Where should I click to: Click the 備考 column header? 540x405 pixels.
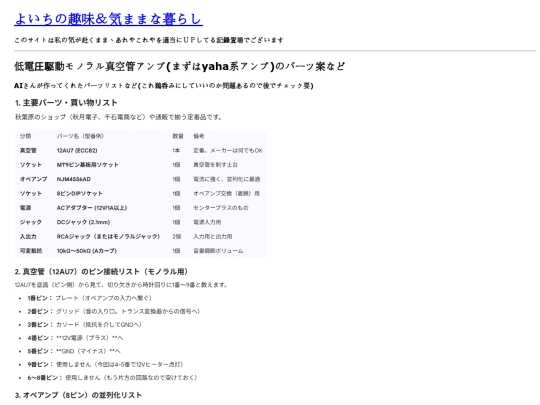click(x=199, y=136)
